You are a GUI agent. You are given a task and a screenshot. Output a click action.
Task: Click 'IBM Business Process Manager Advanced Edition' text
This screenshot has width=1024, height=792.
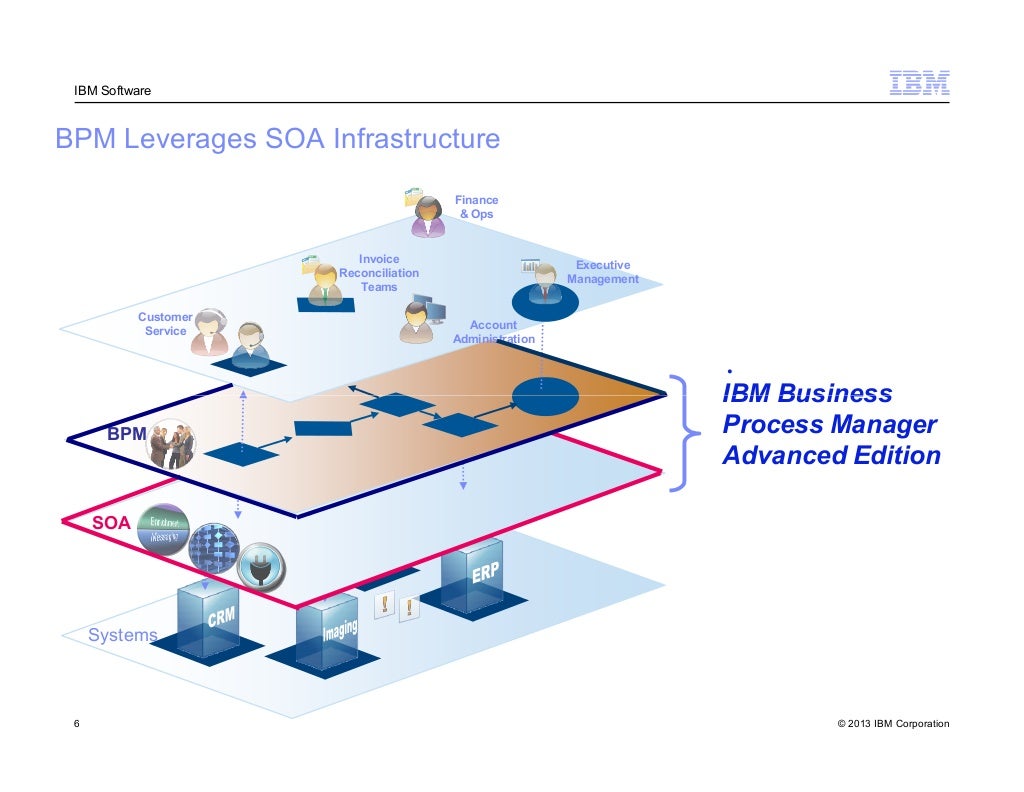(831, 424)
